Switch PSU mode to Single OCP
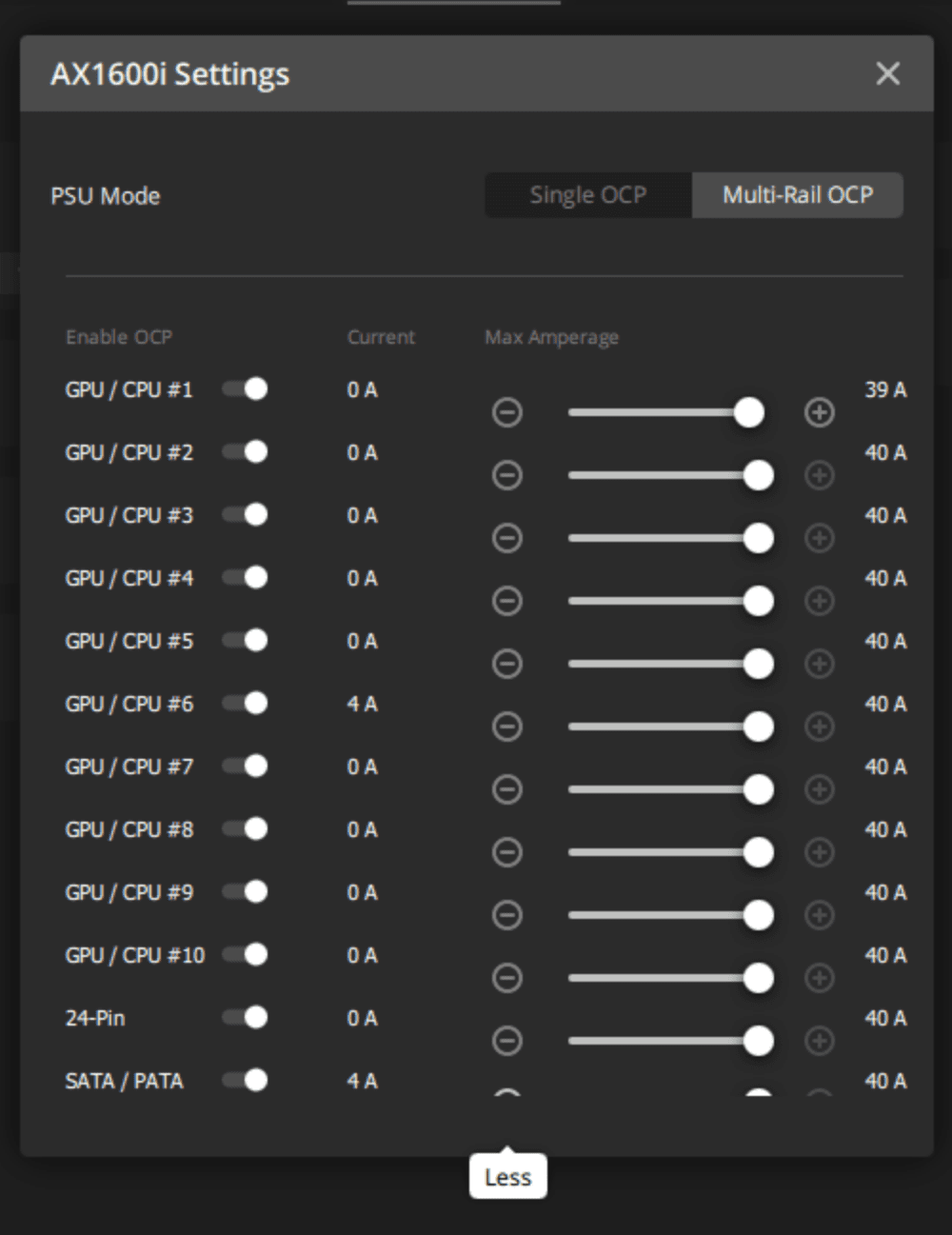Image resolution: width=952 pixels, height=1235 pixels. [x=587, y=195]
